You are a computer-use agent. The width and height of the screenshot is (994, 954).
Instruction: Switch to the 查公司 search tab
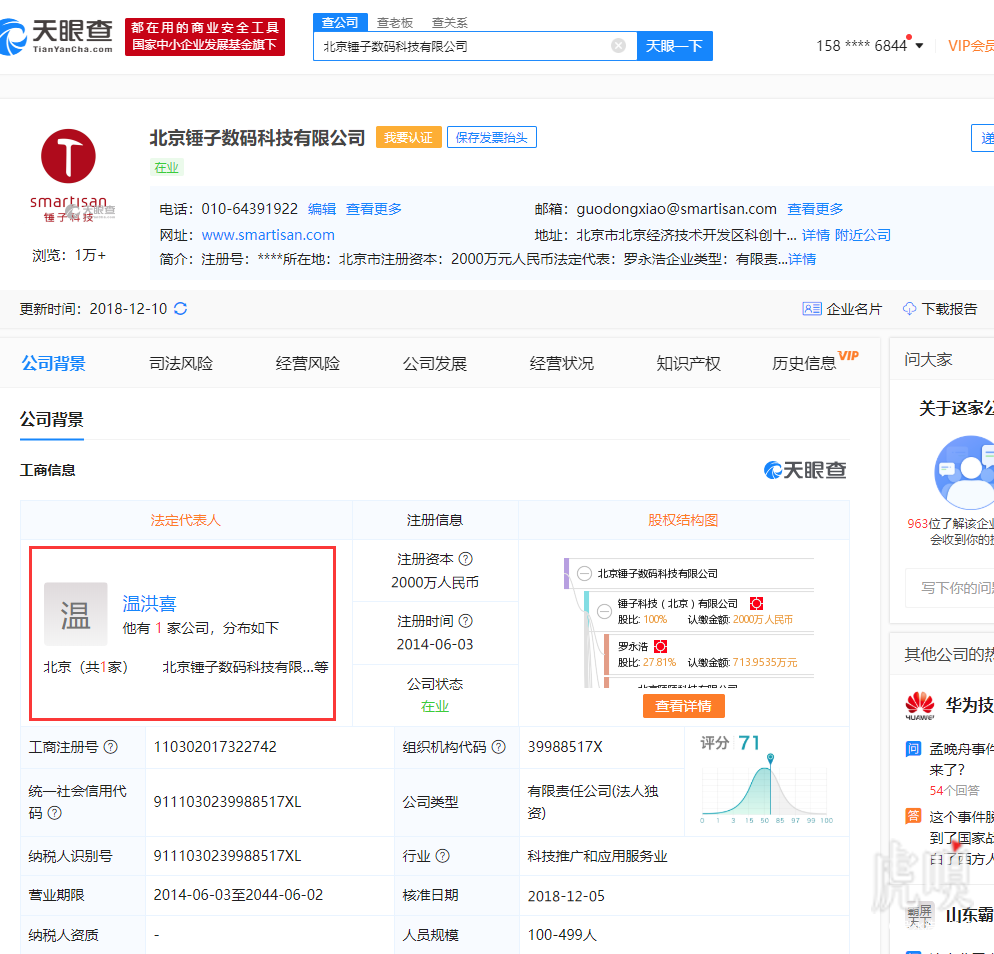pyautogui.click(x=340, y=23)
